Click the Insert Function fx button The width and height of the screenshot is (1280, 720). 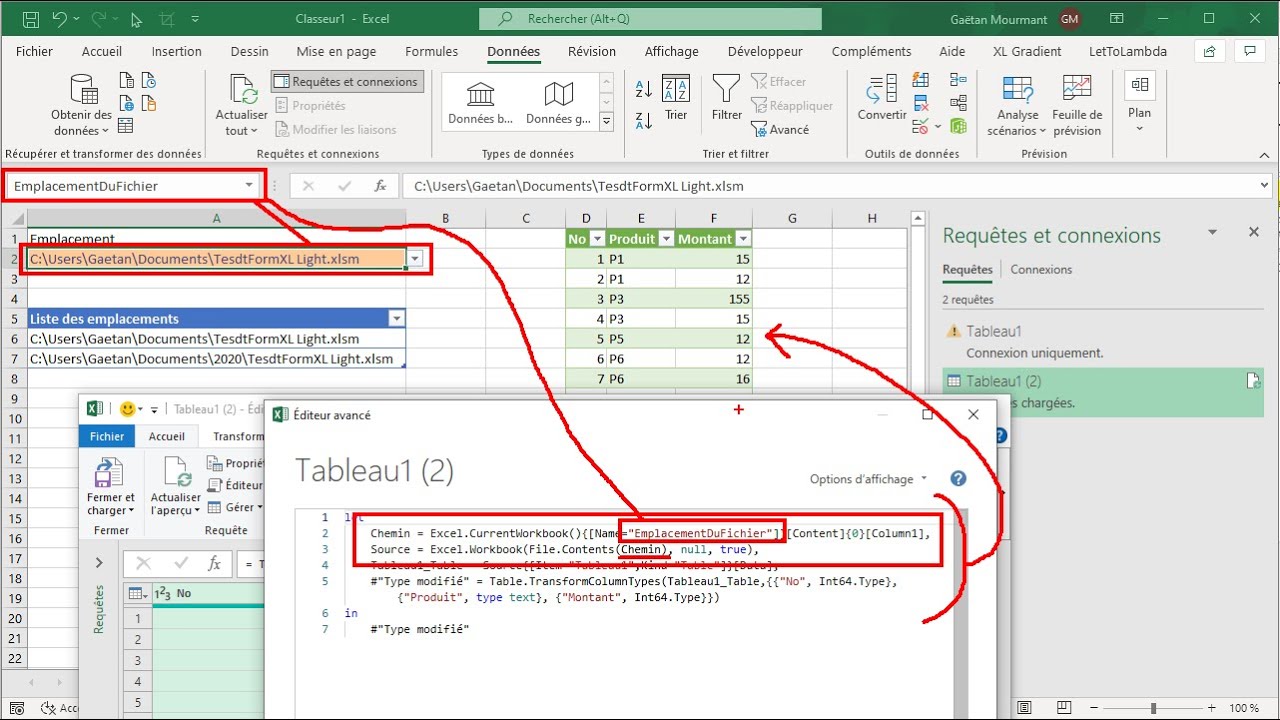click(x=380, y=186)
